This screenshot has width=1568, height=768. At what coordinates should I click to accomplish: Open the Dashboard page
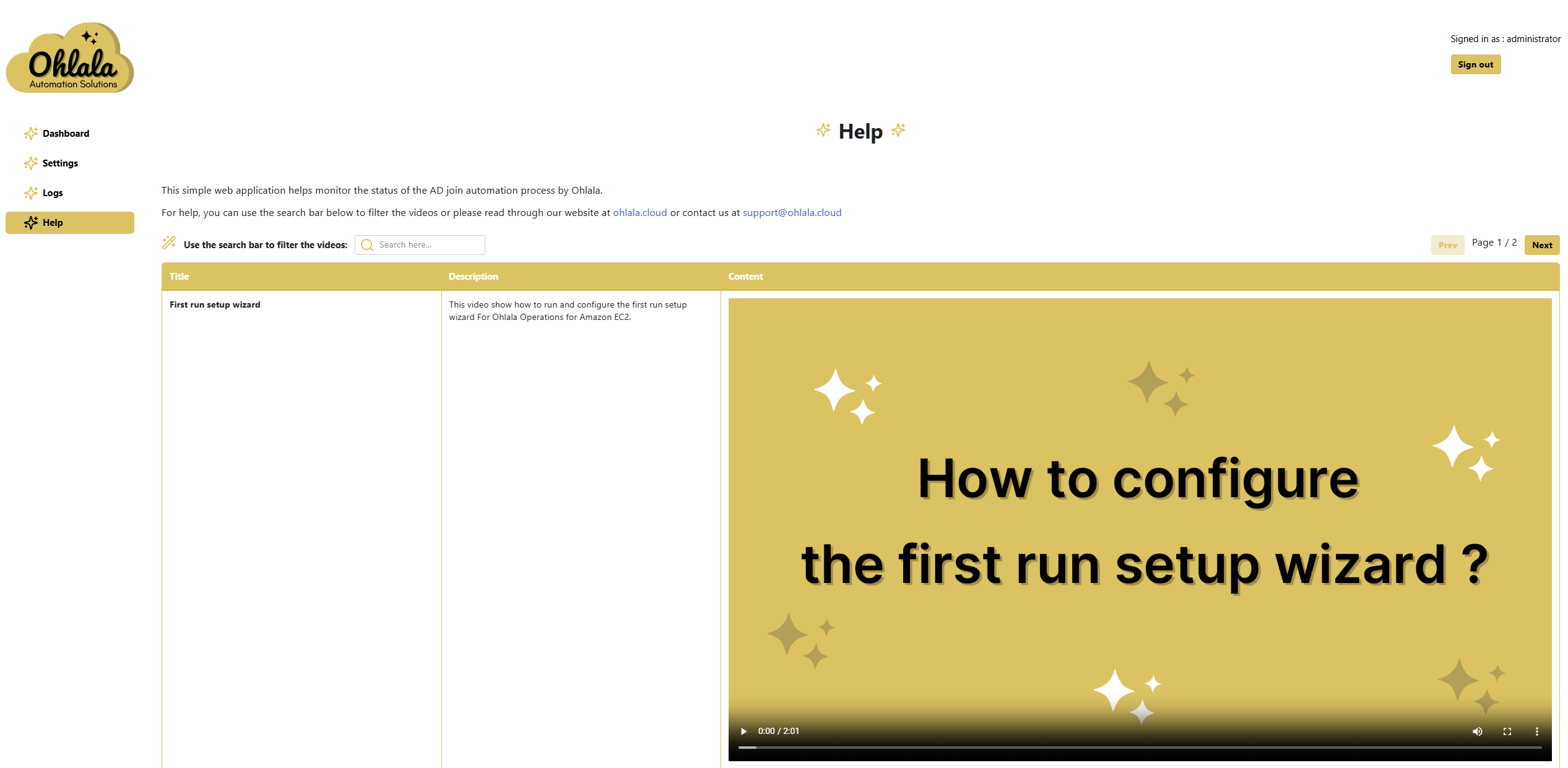[66, 134]
